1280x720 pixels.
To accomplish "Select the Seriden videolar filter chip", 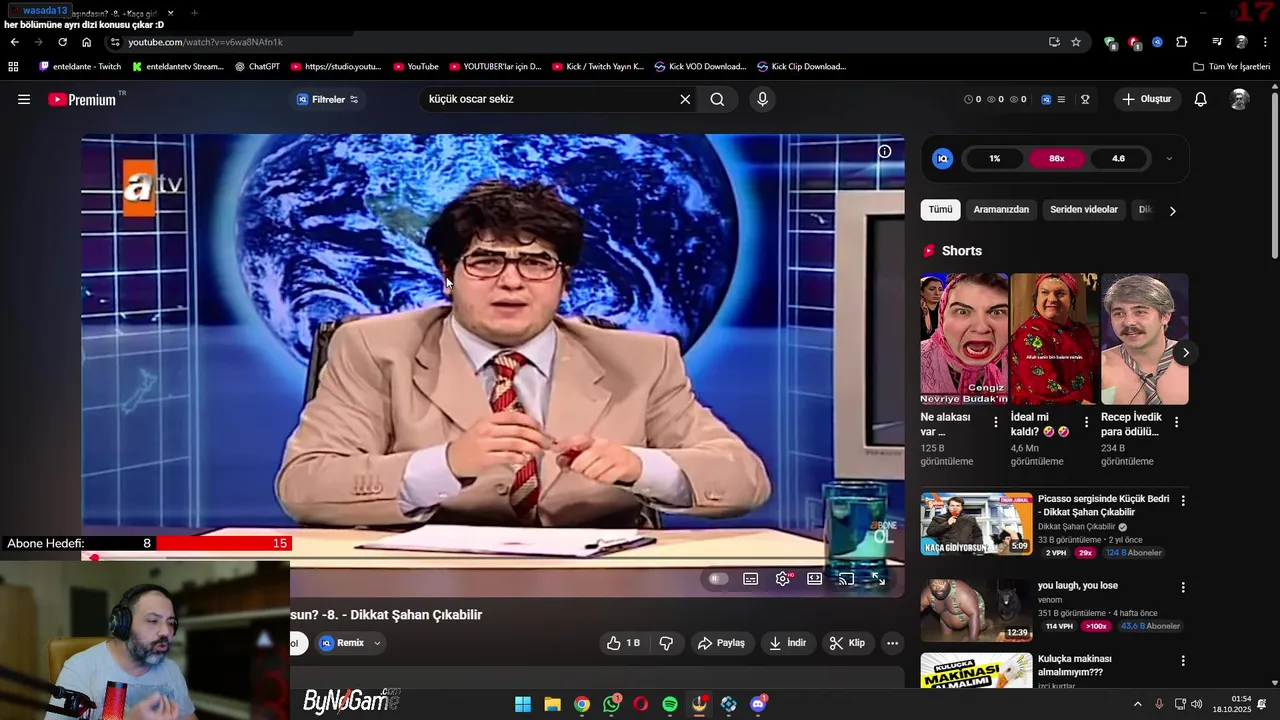I will point(1084,210).
